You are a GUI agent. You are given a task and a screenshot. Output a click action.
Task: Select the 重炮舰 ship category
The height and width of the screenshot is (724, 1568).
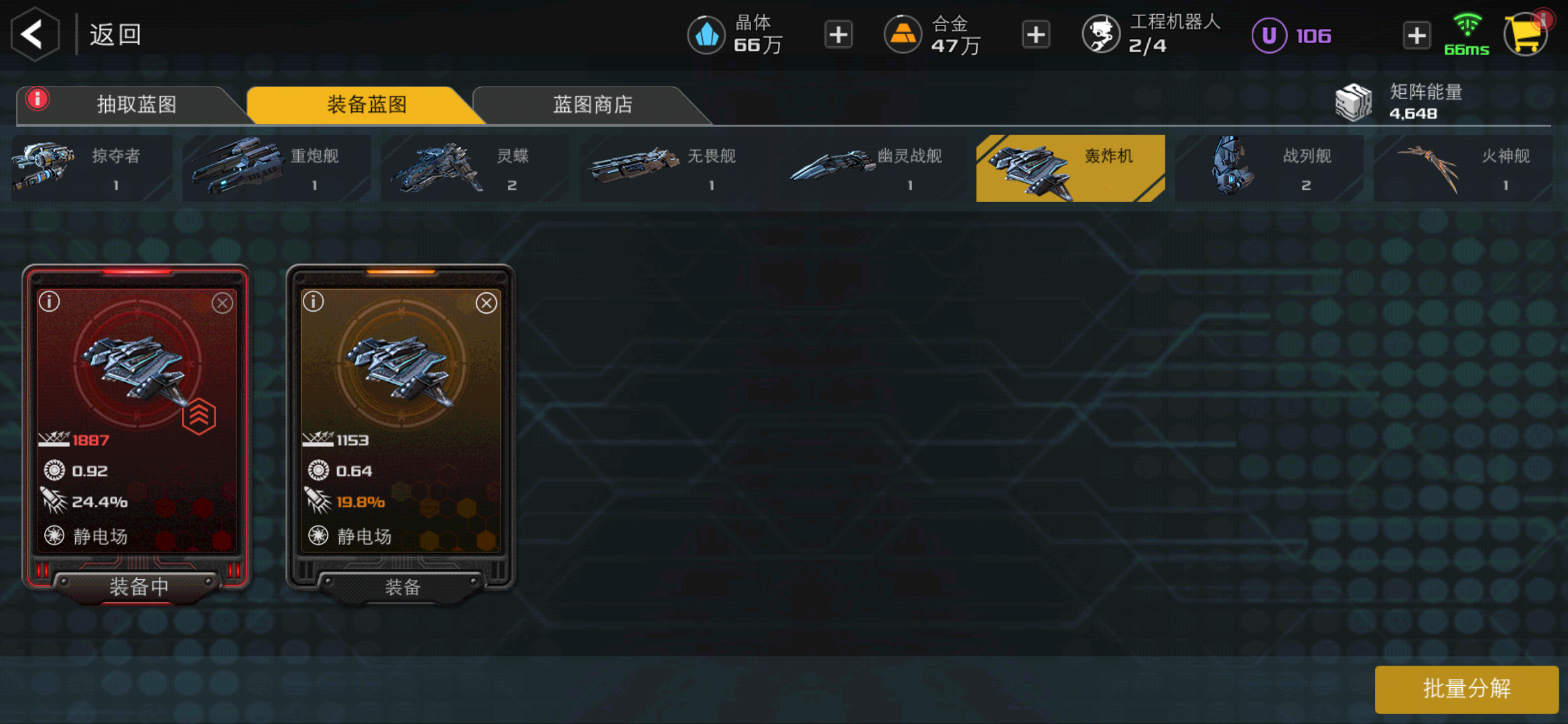click(x=276, y=168)
